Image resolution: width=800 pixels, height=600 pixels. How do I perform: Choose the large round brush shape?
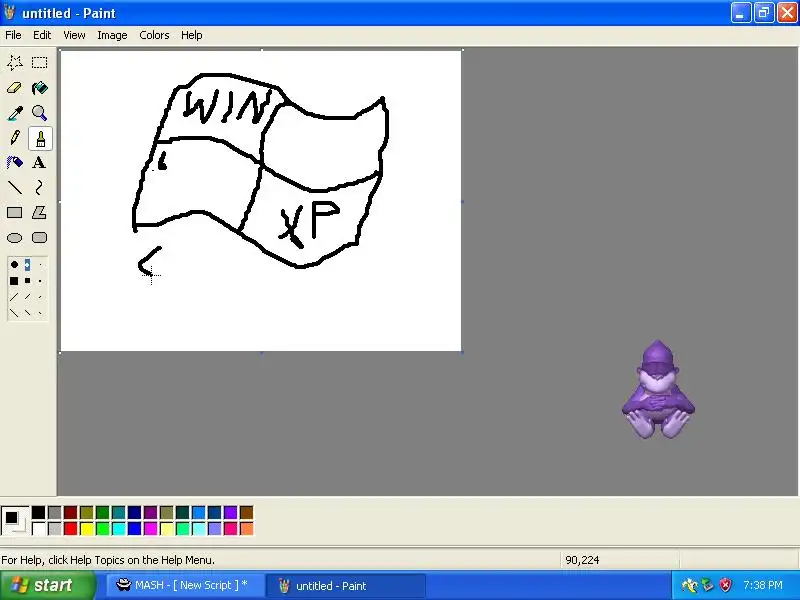click(x=14, y=264)
